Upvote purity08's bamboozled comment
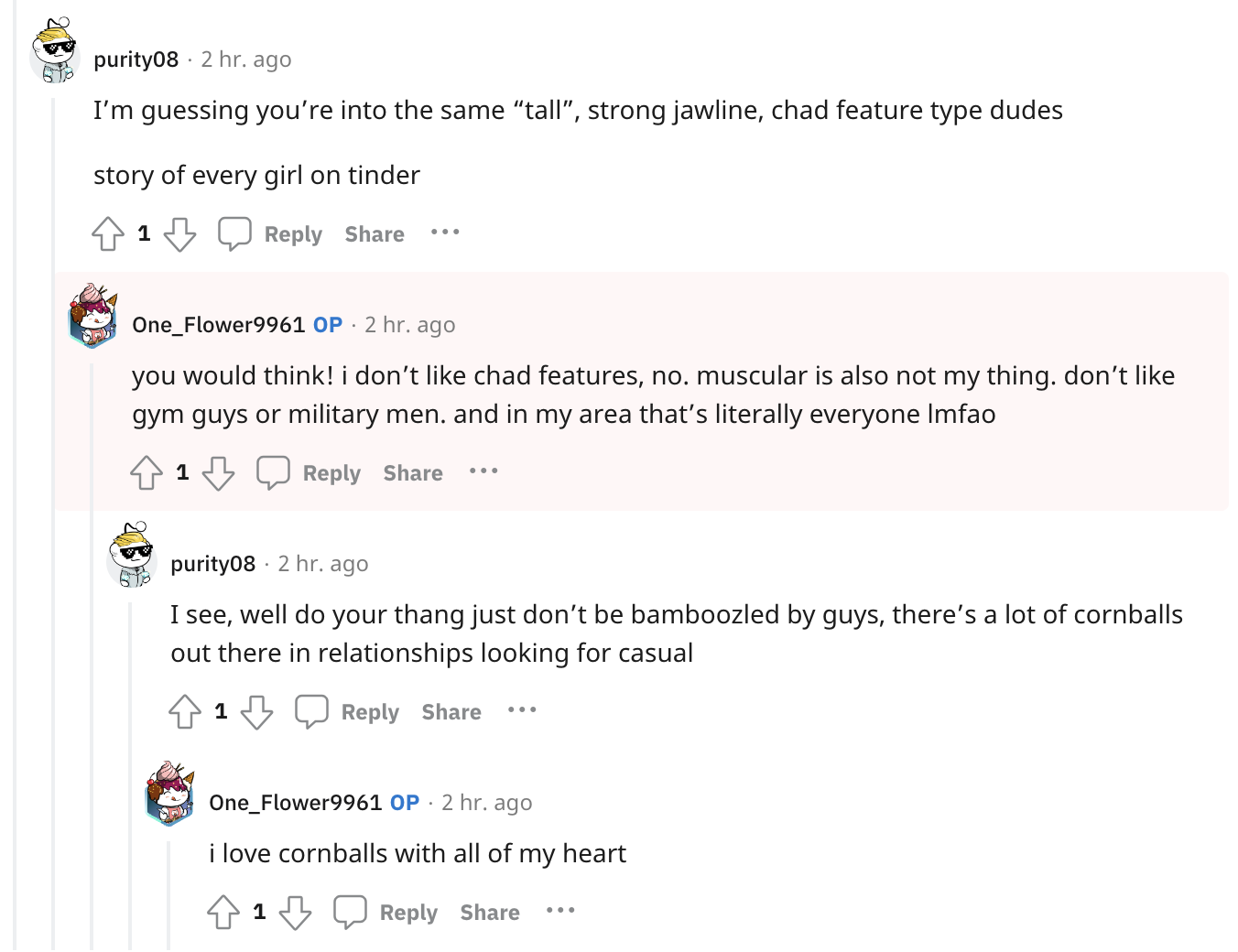 click(x=185, y=712)
